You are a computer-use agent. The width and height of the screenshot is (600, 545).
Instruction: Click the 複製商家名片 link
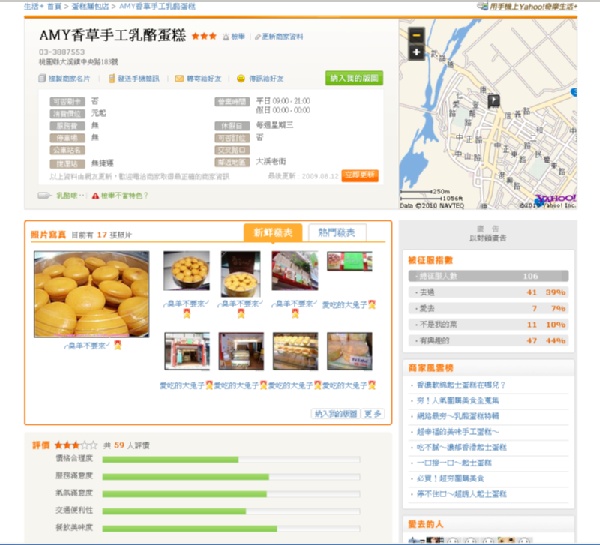tap(69, 78)
